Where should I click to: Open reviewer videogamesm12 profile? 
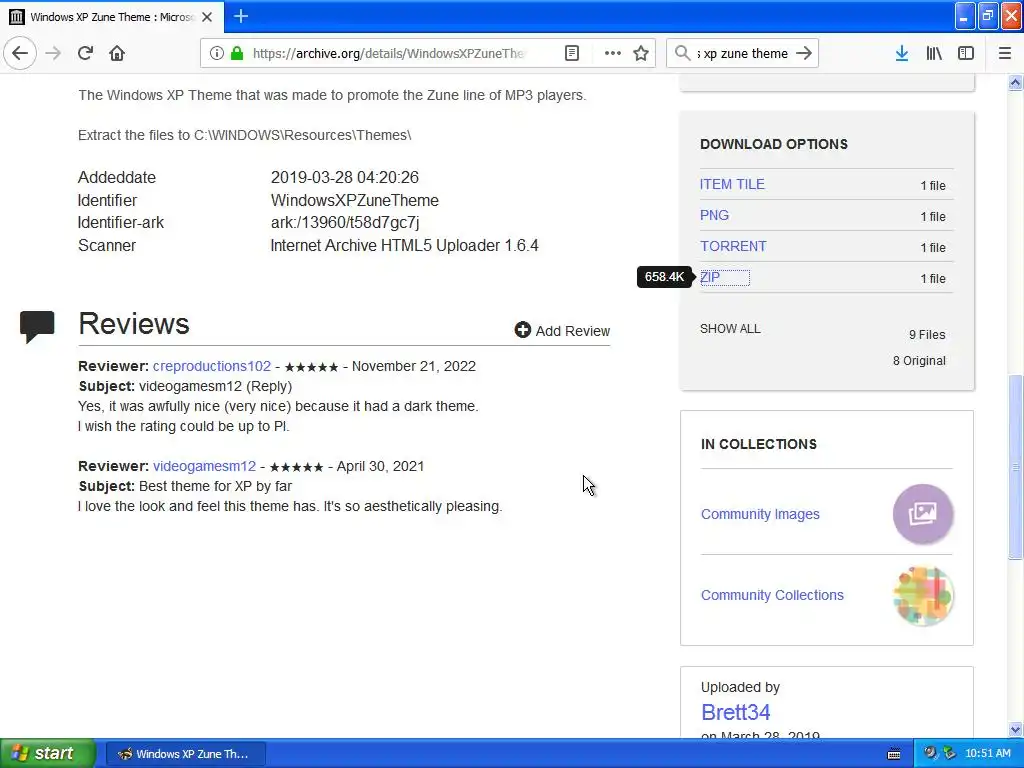click(x=204, y=466)
